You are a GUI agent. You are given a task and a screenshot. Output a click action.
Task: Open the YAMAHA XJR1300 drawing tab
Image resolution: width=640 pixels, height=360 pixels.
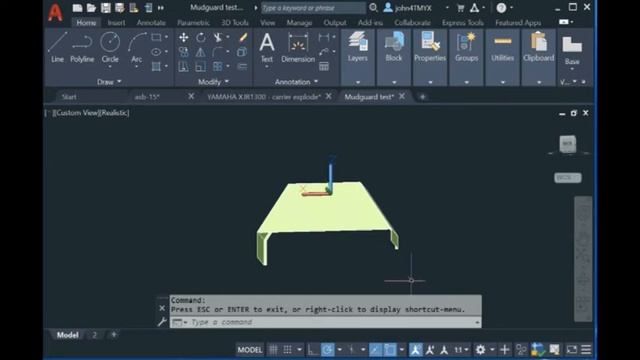pyautogui.click(x=264, y=97)
